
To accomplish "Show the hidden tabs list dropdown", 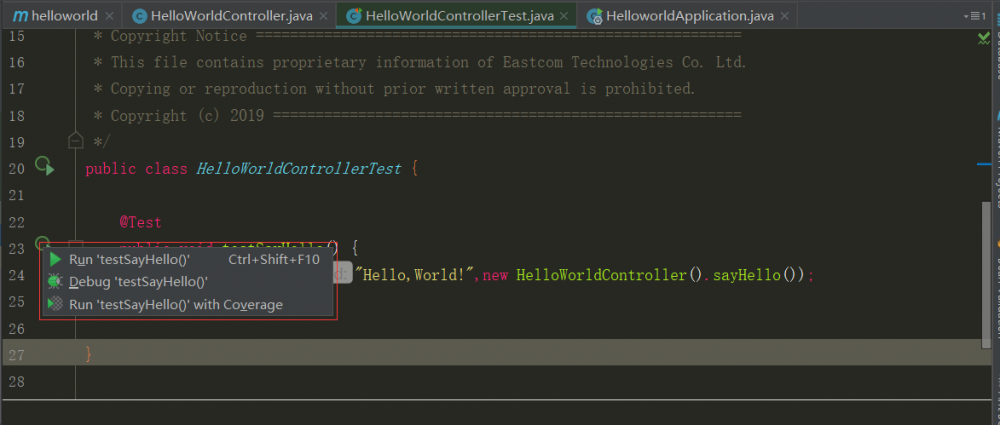I will 976,15.
